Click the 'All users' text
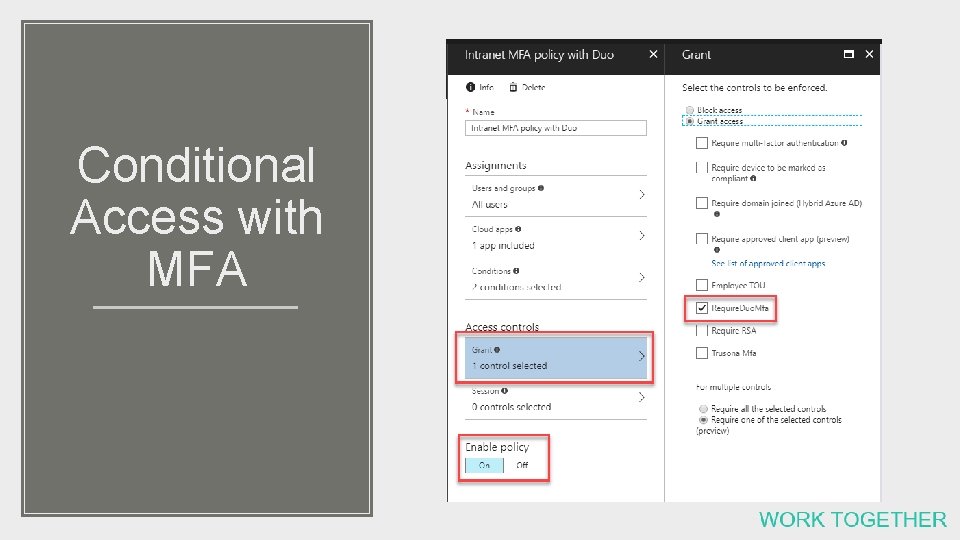Image resolution: width=960 pixels, height=540 pixels. click(x=489, y=204)
